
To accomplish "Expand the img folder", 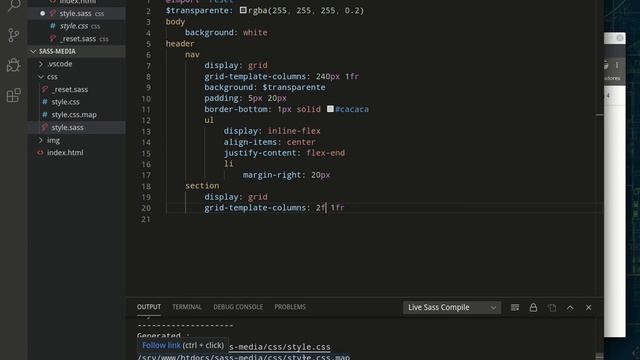I will pyautogui.click(x=77, y=140).
